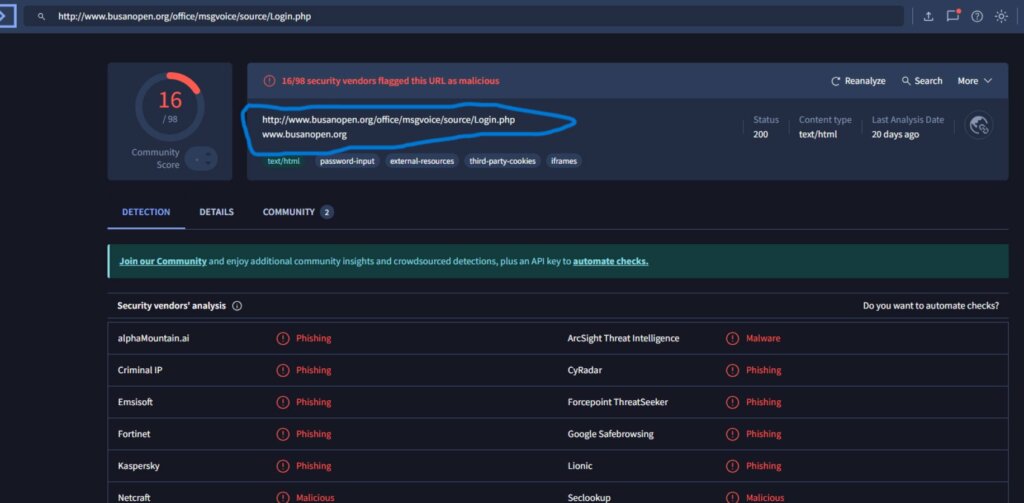Click the globe link icon beside analysis date
Image resolution: width=1024 pixels, height=503 pixels.
[979, 125]
